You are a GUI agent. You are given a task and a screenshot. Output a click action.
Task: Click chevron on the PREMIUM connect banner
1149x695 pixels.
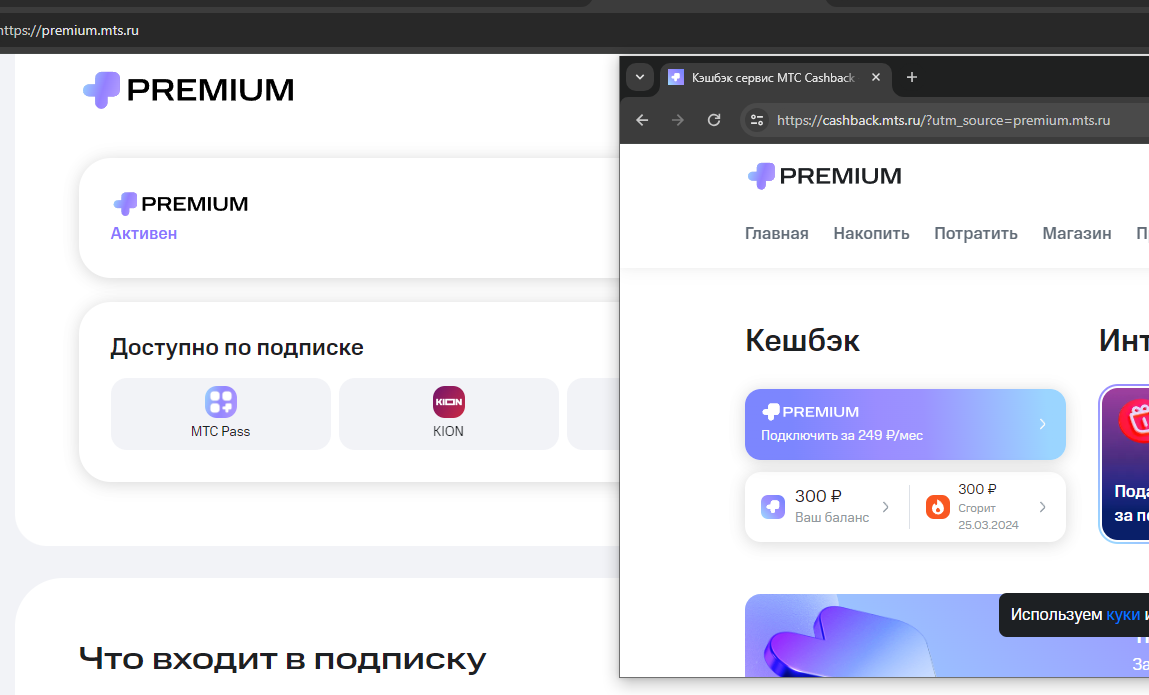click(1042, 424)
